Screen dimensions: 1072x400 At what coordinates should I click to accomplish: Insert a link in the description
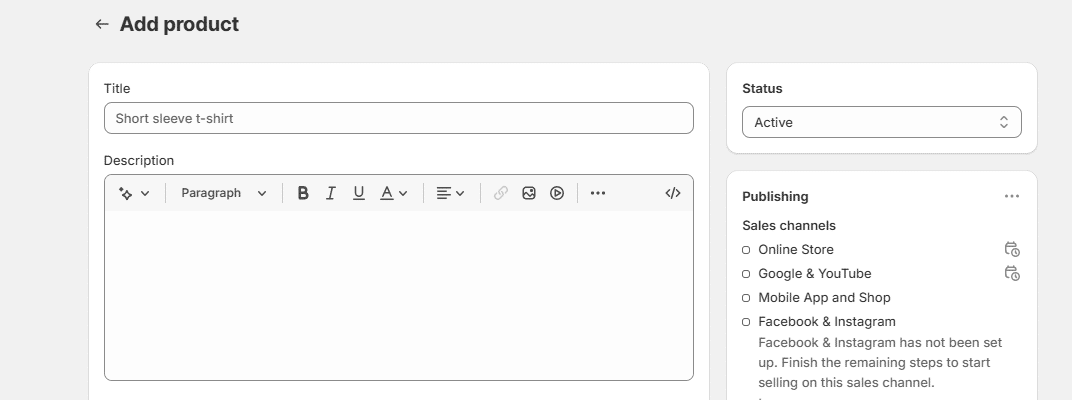coord(501,193)
